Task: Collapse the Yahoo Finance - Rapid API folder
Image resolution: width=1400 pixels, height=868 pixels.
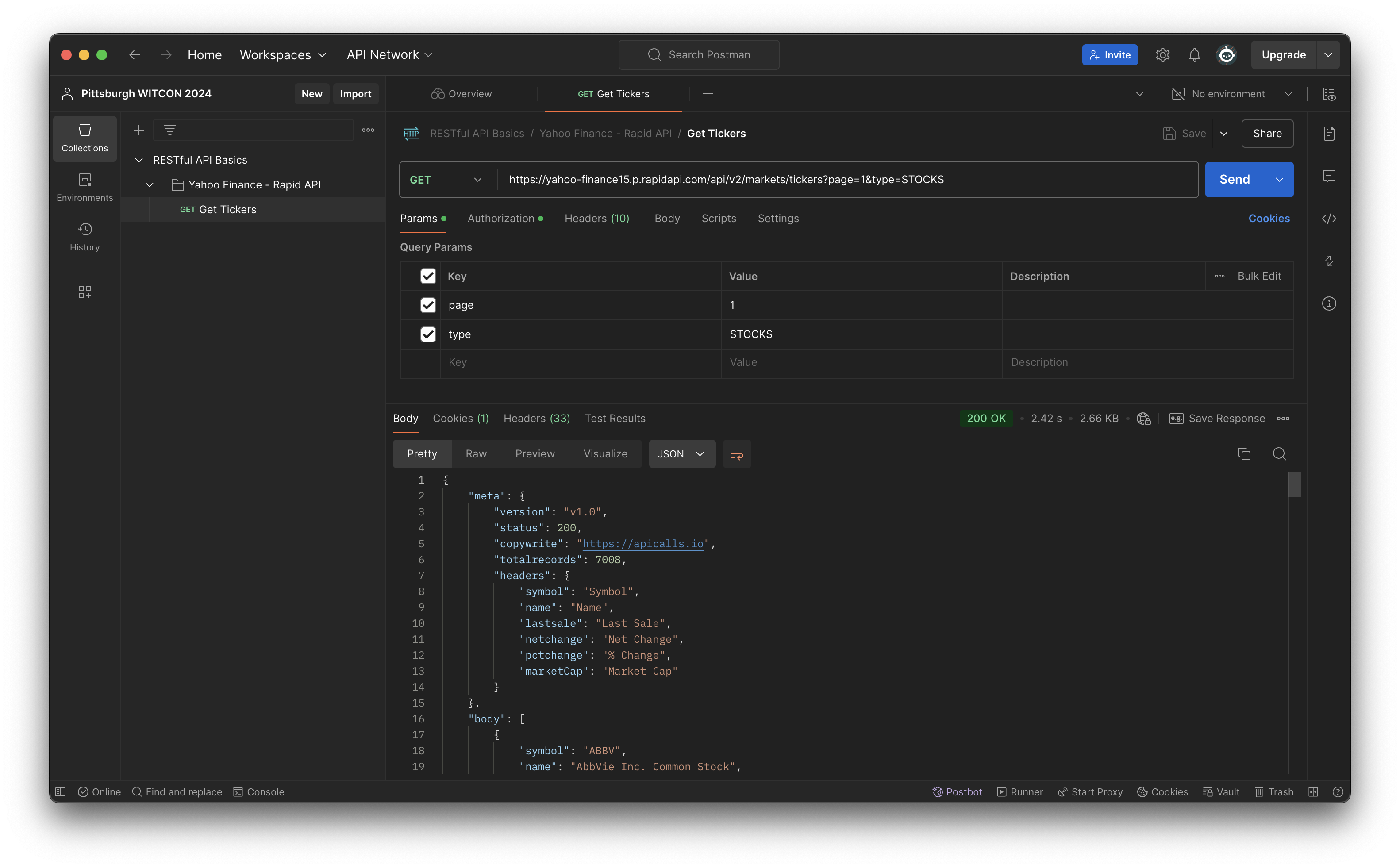Action: point(149,185)
